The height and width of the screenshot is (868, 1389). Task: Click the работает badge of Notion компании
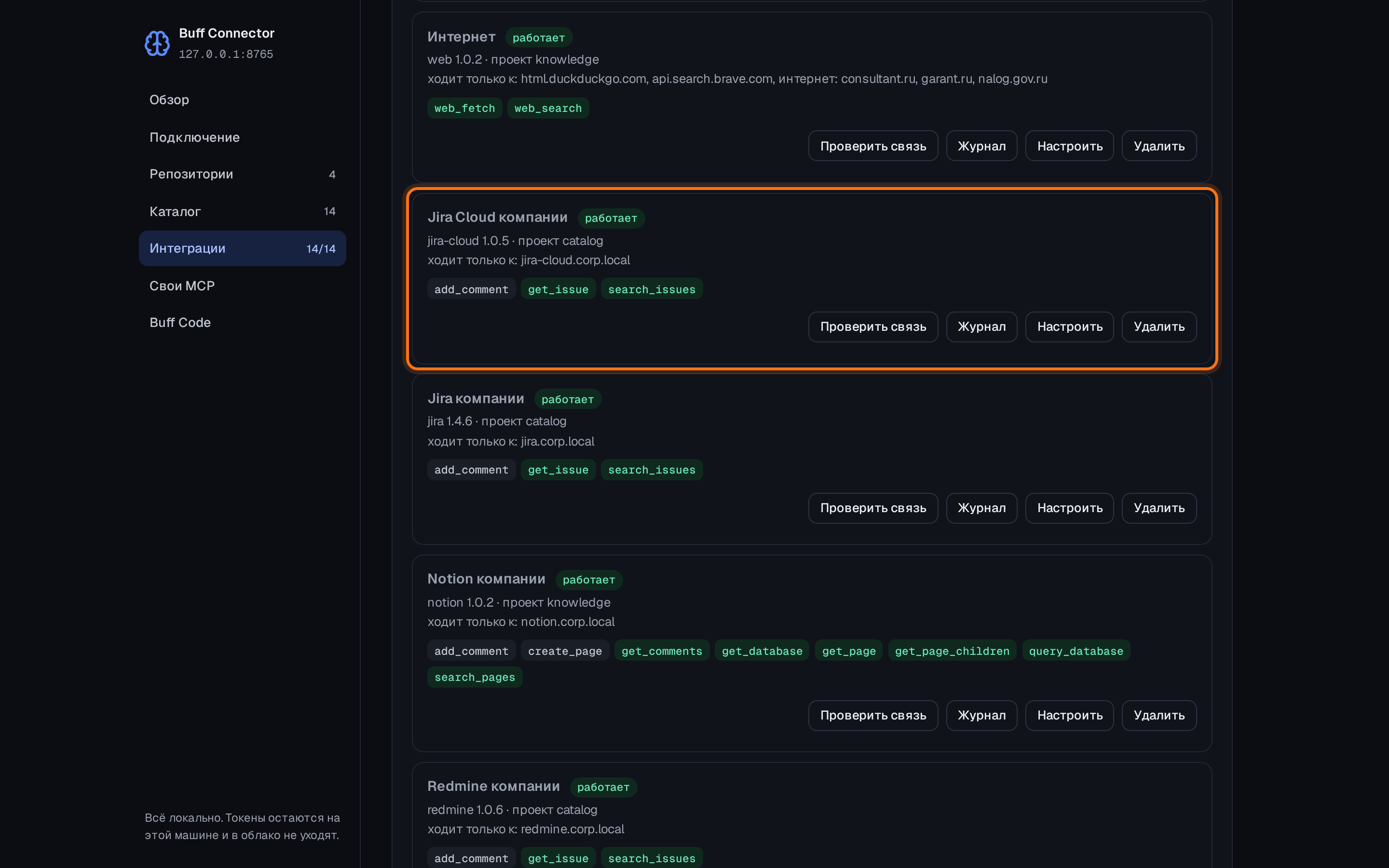tap(588, 580)
